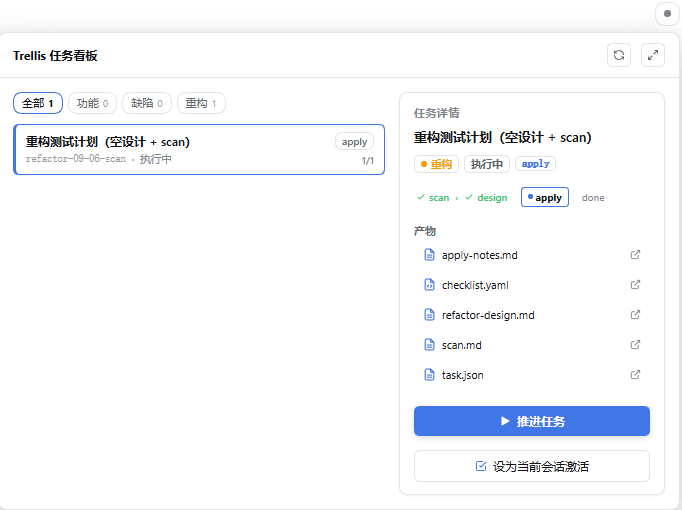The width and height of the screenshot is (682, 510).
Task: Select the done stage step
Action: pos(593,198)
